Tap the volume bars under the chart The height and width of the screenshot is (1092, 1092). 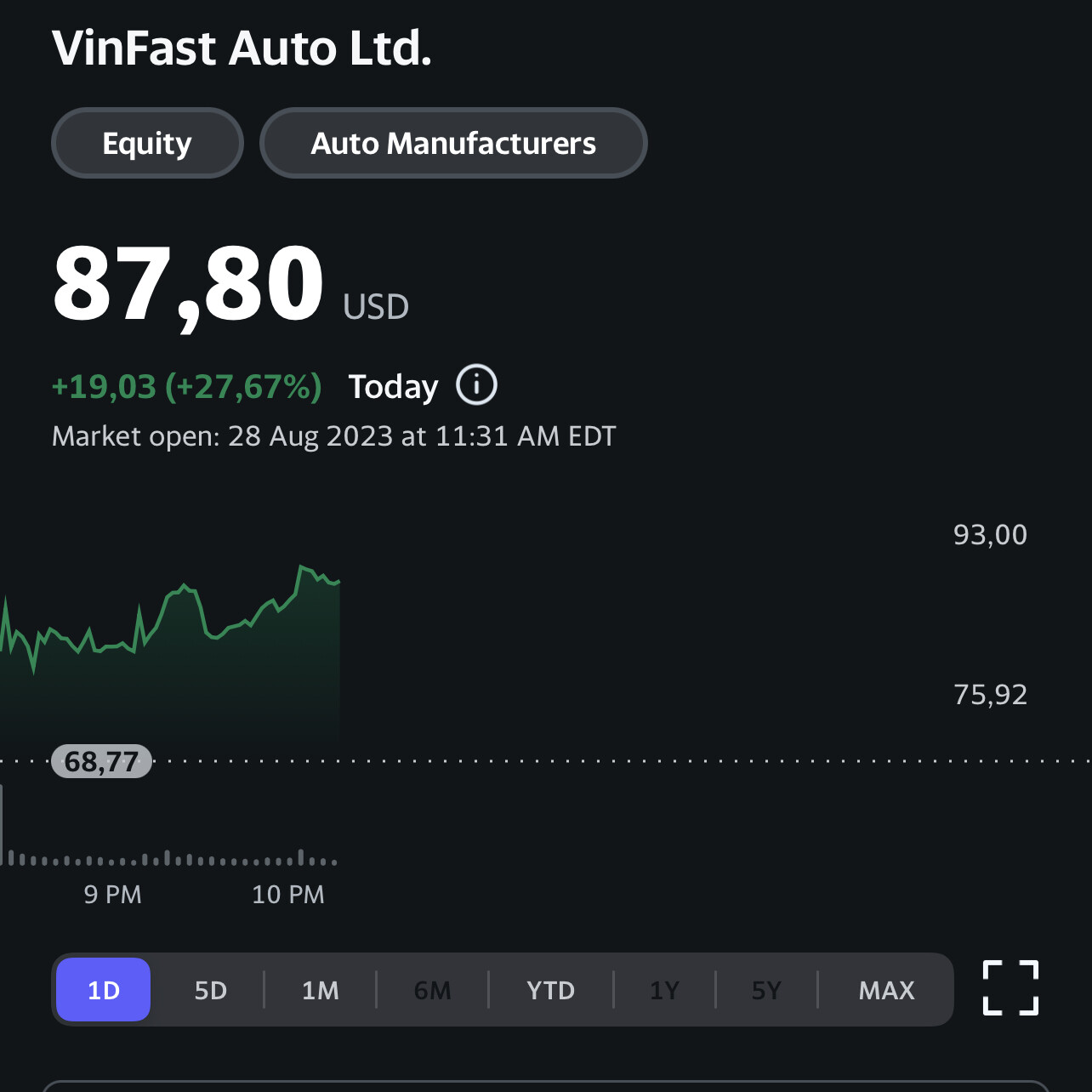click(170, 857)
